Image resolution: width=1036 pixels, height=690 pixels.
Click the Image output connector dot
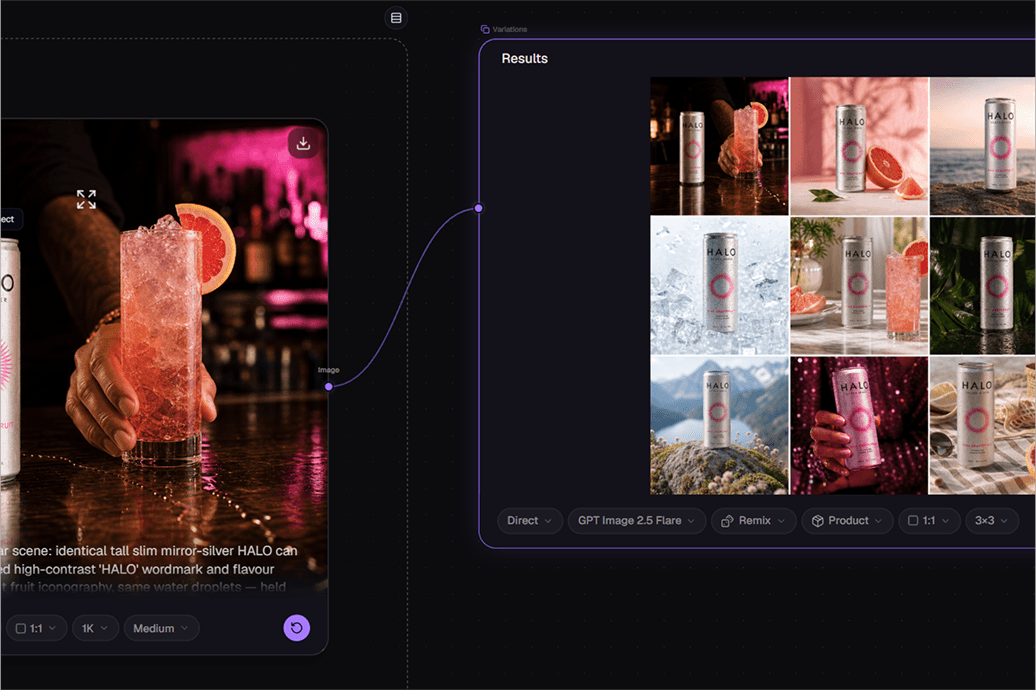[328, 386]
